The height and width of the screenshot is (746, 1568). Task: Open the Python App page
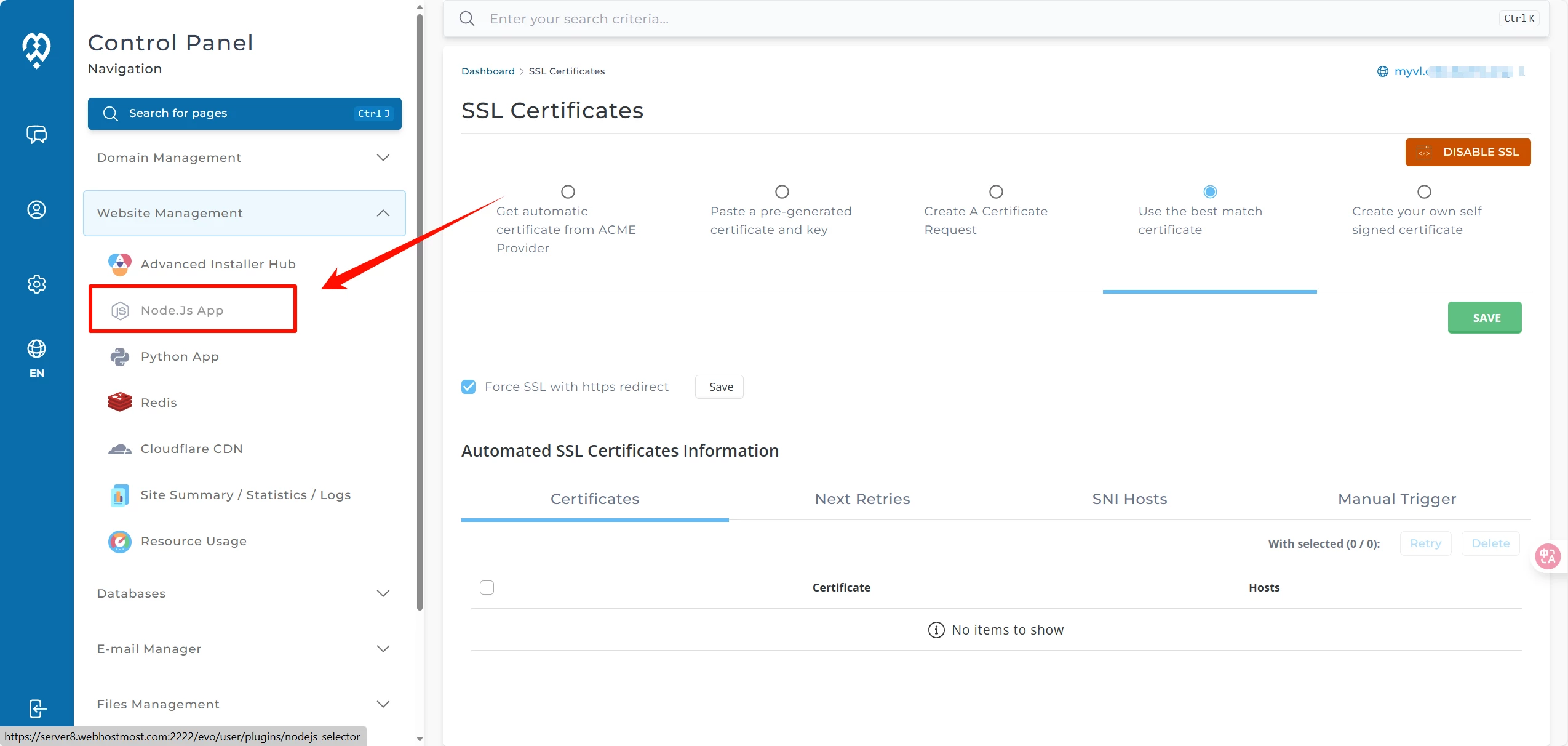tap(180, 356)
